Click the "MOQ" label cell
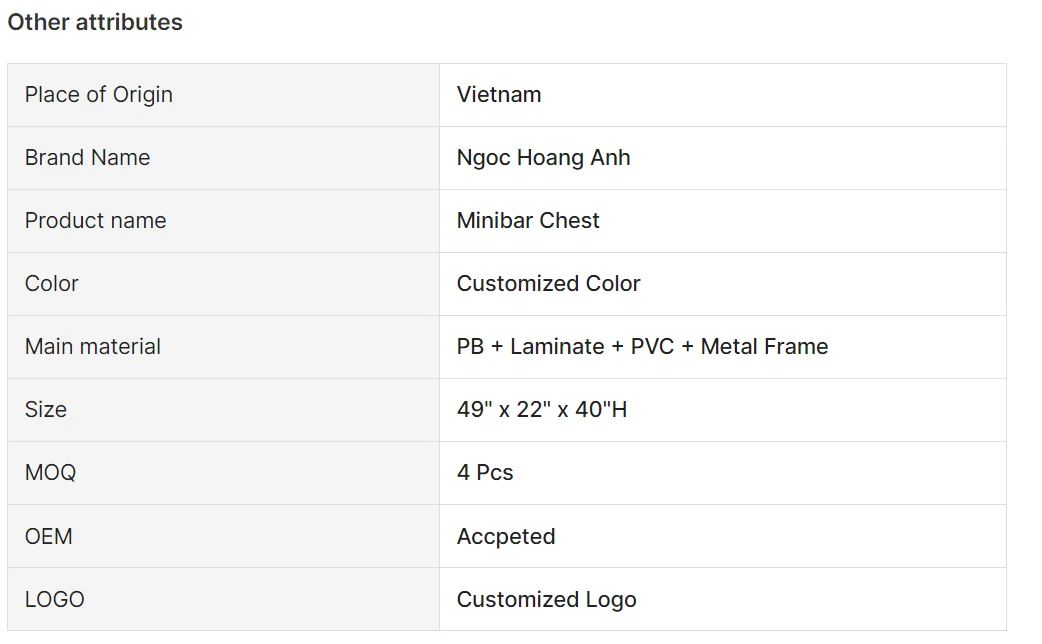The image size is (1042, 644). pos(50,473)
